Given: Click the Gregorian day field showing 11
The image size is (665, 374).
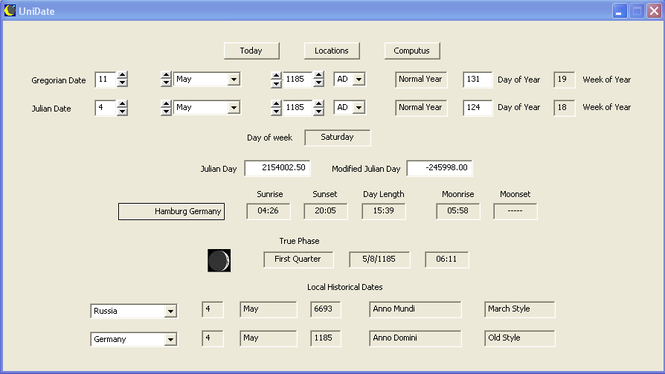Looking at the screenshot, I should click(x=105, y=79).
